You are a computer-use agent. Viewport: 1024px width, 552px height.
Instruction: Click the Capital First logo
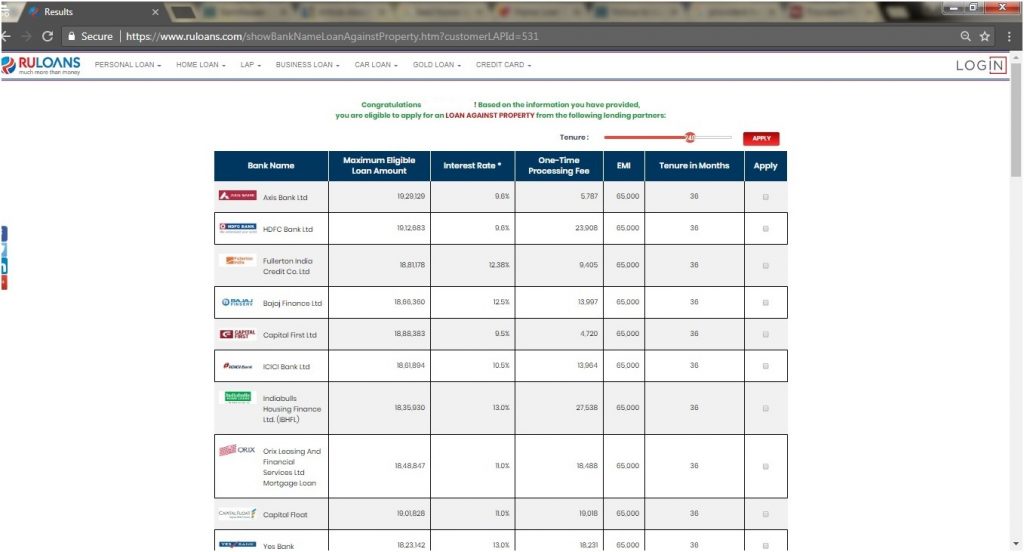(238, 334)
